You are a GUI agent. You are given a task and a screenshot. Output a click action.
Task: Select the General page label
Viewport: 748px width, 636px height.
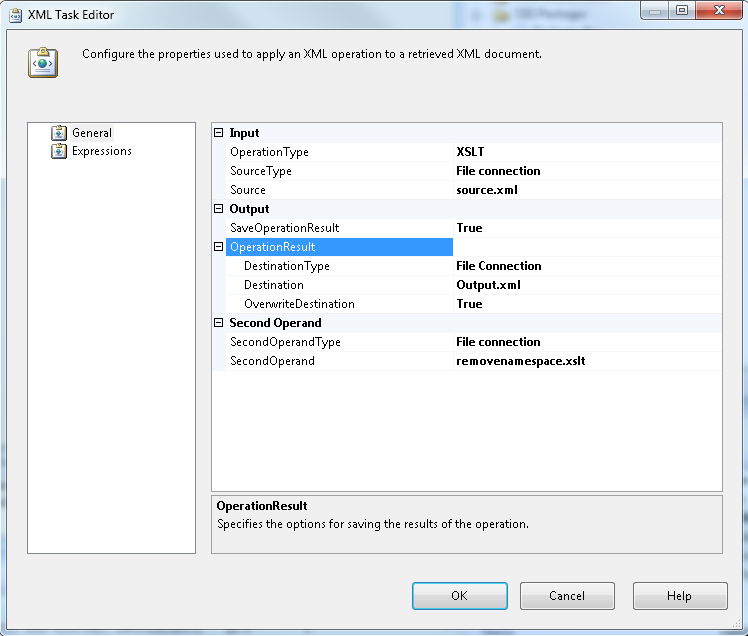click(92, 132)
